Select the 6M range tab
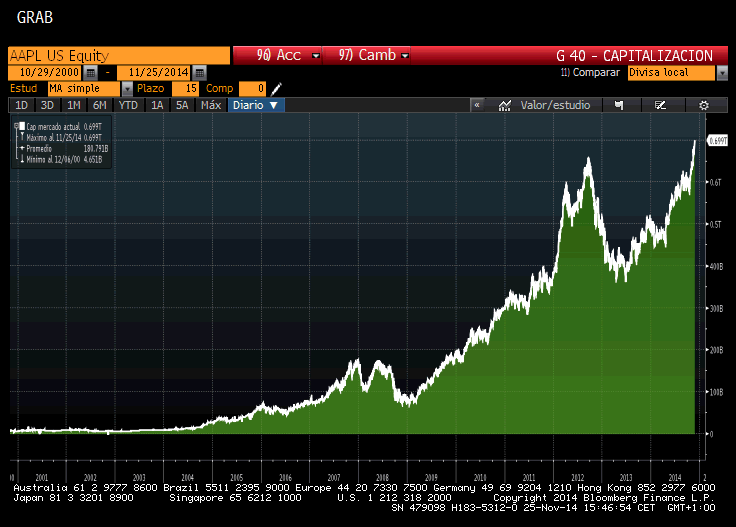Screen dimensions: 736x527 tap(100, 105)
